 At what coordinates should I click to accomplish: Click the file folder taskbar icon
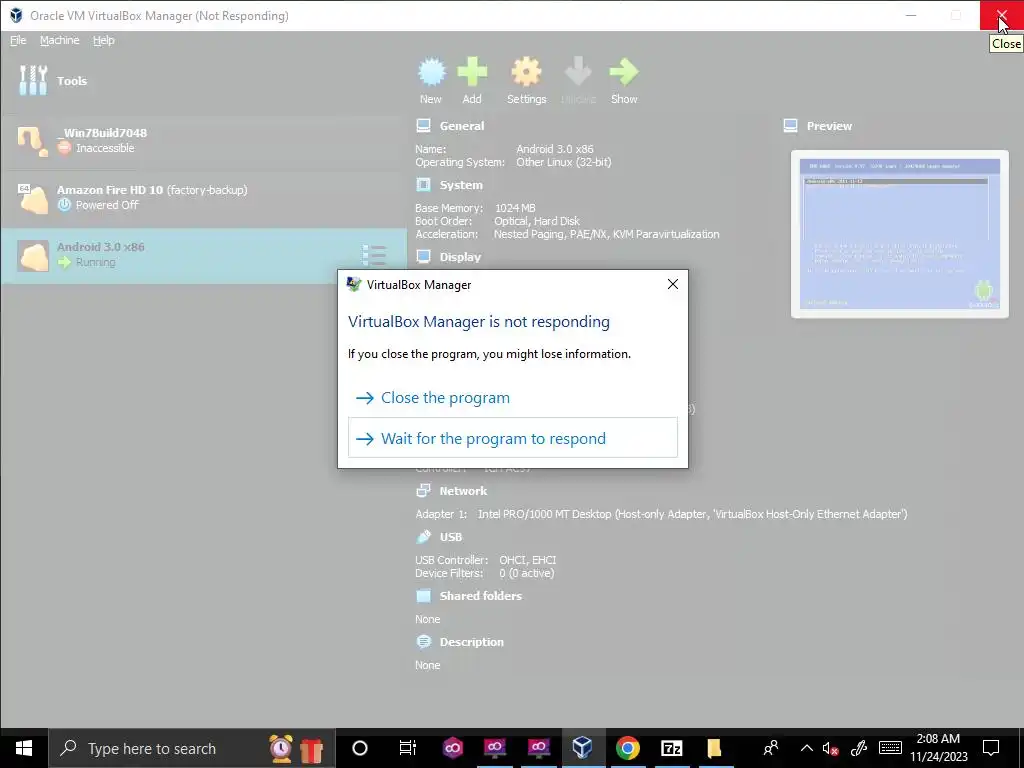pyautogui.click(x=714, y=748)
